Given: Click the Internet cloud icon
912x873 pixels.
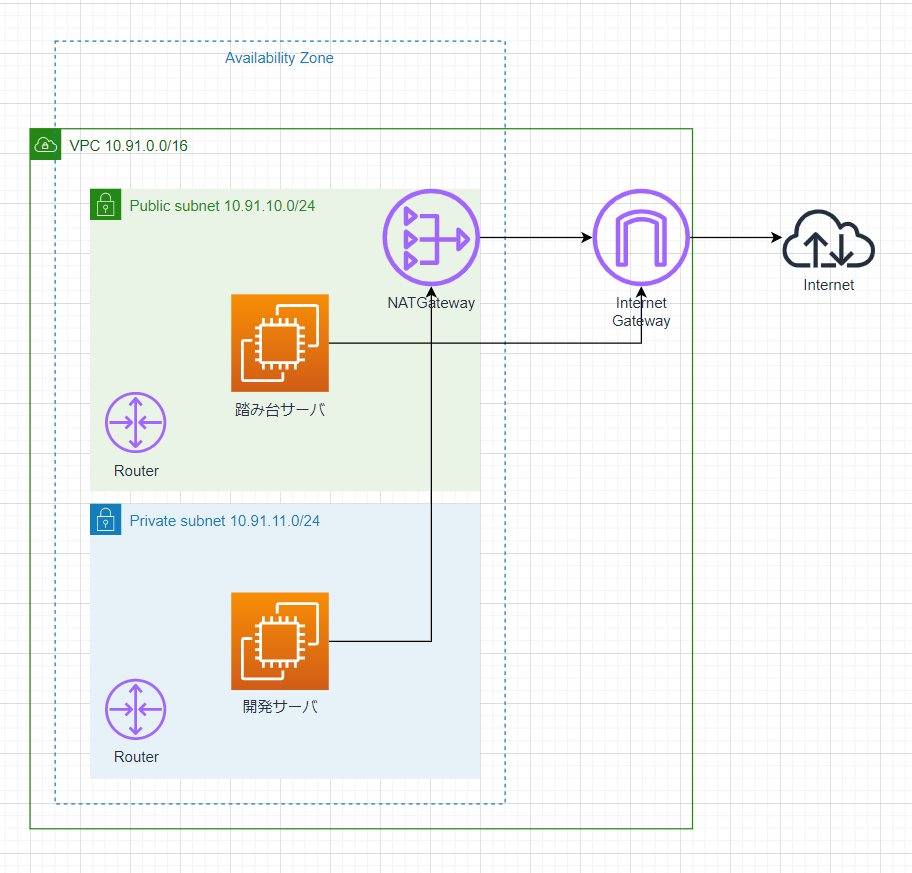Looking at the screenshot, I should point(828,238).
